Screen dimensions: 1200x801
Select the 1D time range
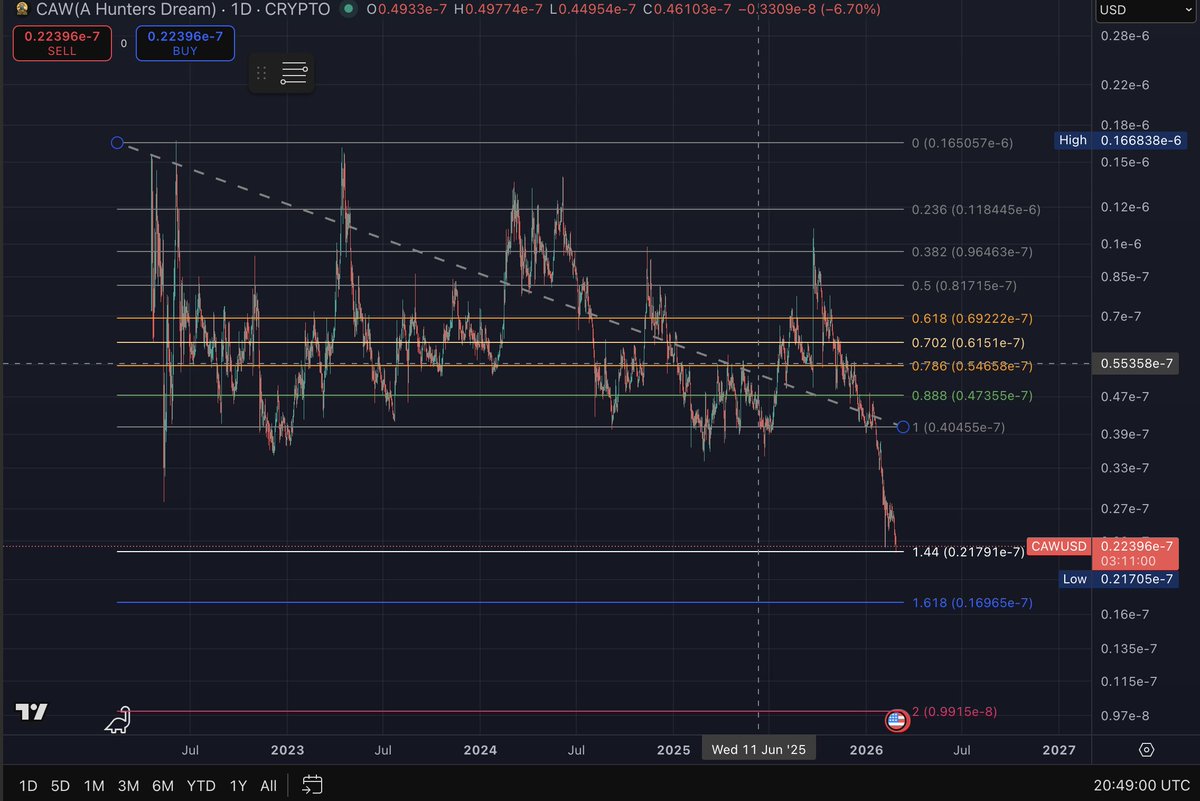(x=28, y=786)
